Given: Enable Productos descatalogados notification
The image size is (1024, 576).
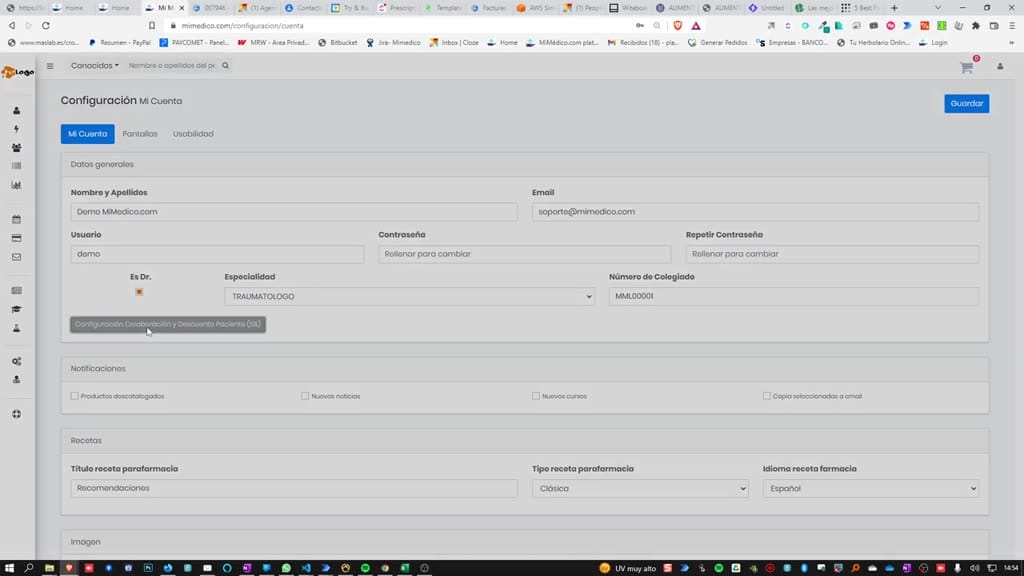Looking at the screenshot, I should (x=74, y=396).
